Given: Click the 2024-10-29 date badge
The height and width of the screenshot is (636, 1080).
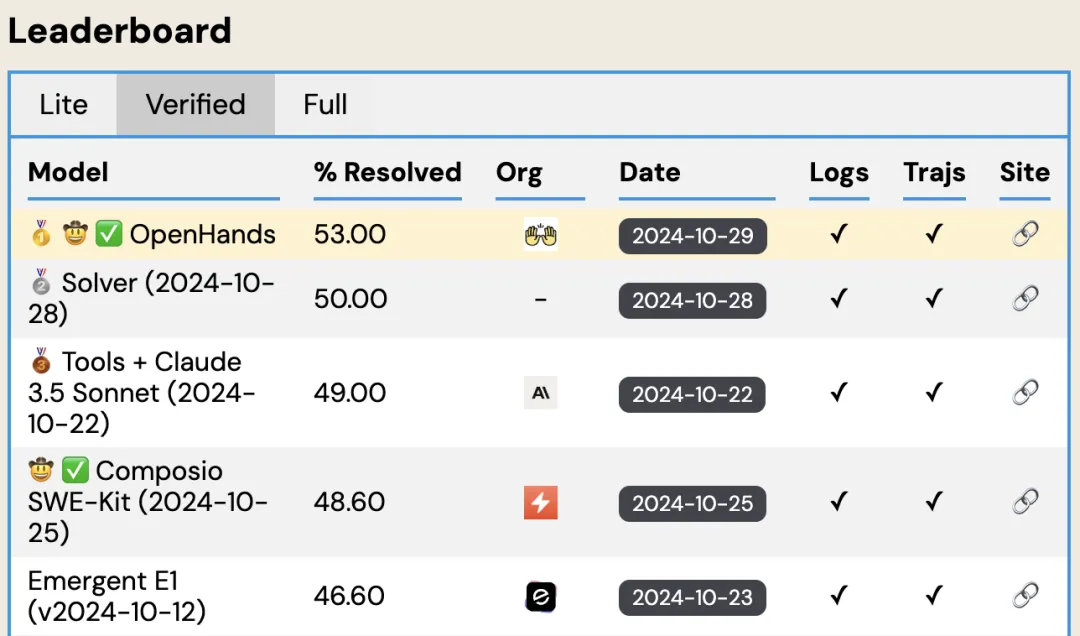Looking at the screenshot, I should click(692, 236).
